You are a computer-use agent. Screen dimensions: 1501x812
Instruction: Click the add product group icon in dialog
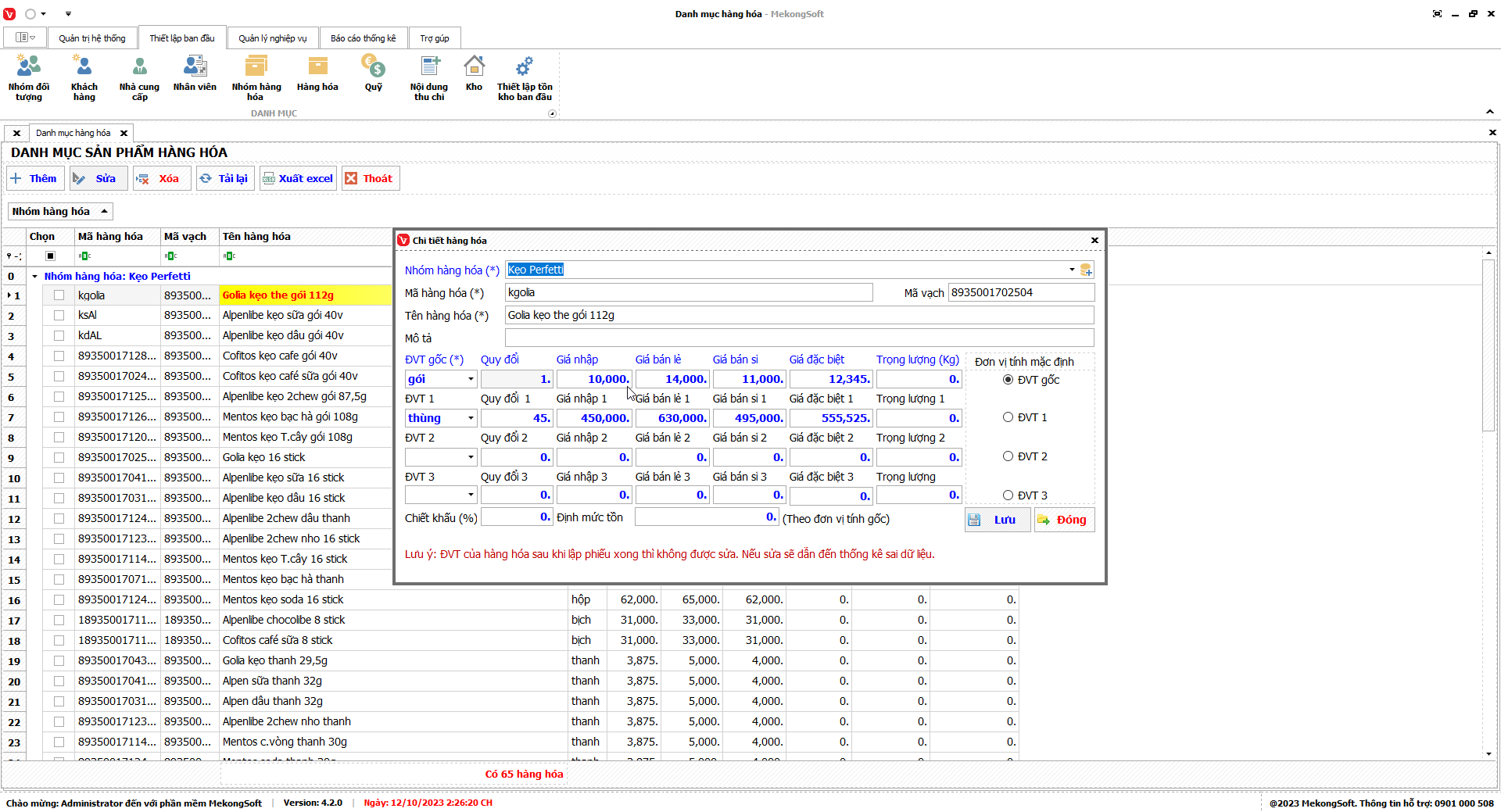tap(1086, 270)
